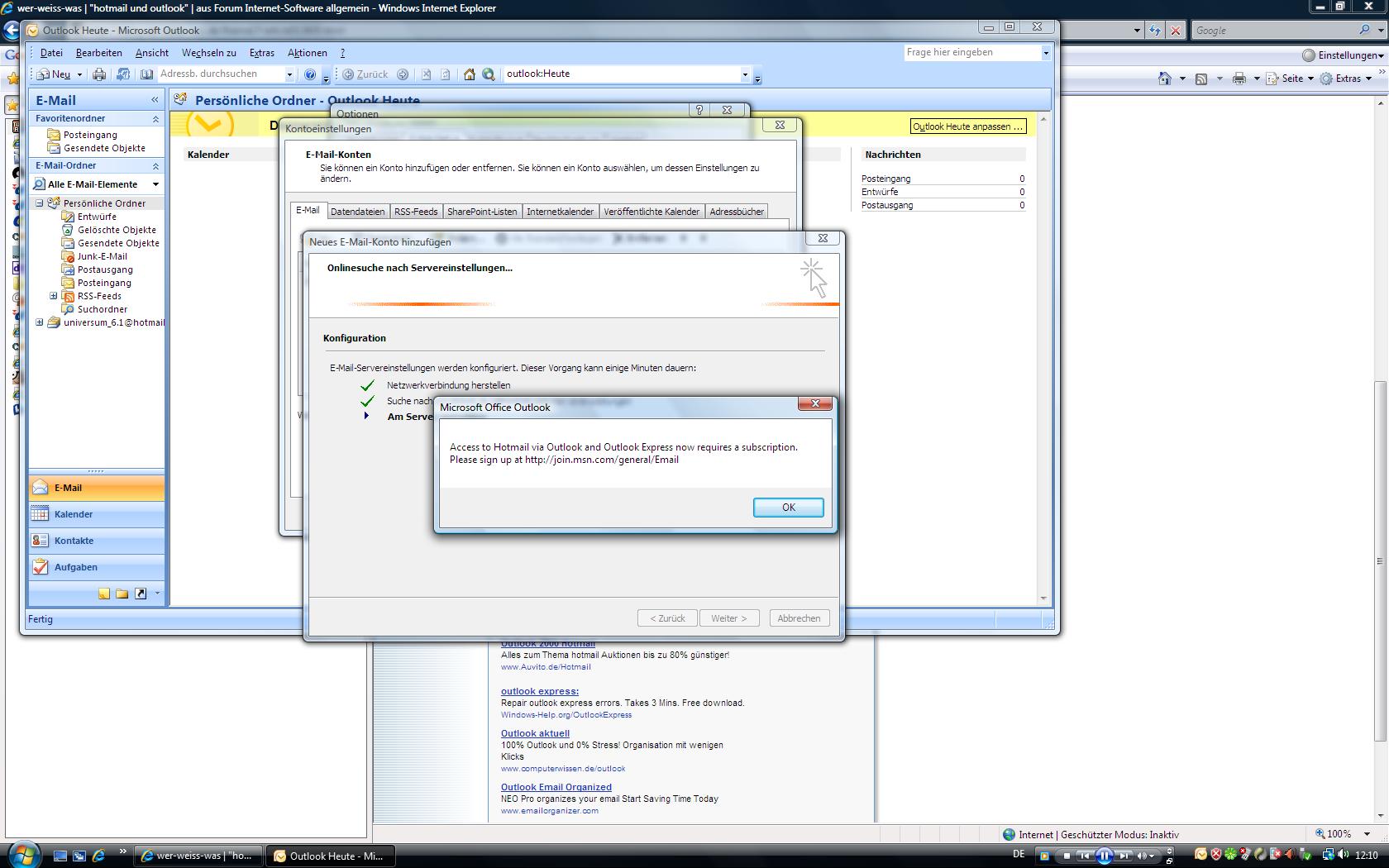Select the Junk-E-Mail folder
Image resolution: width=1389 pixels, height=868 pixels.
click(x=102, y=256)
